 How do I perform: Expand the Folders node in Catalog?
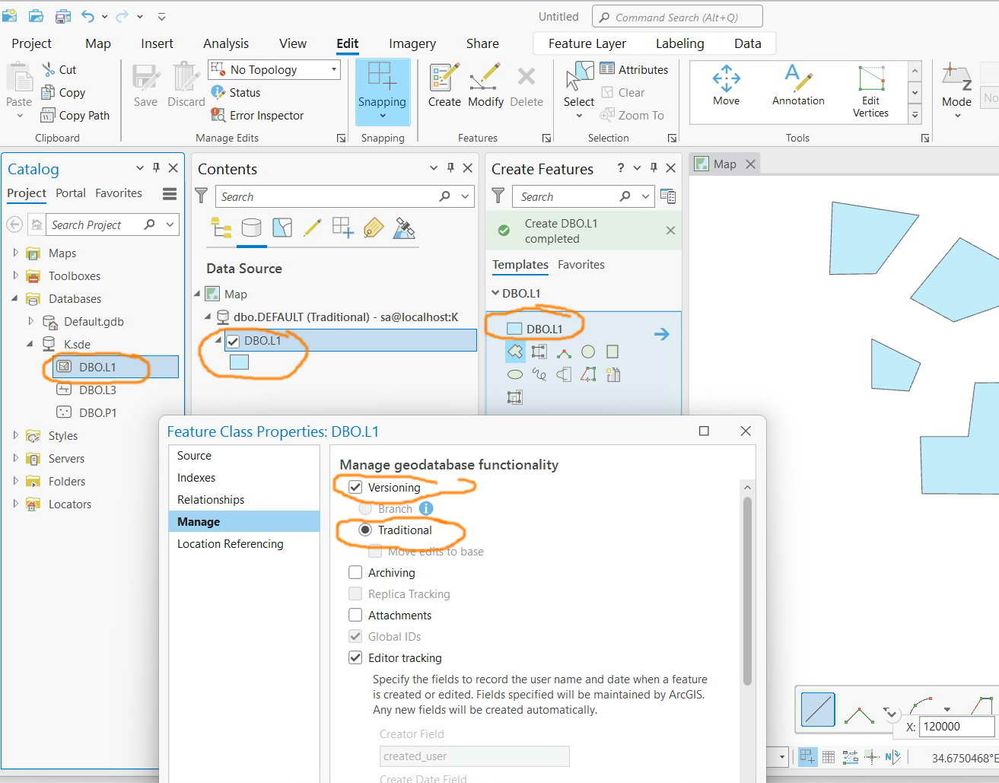[x=15, y=481]
